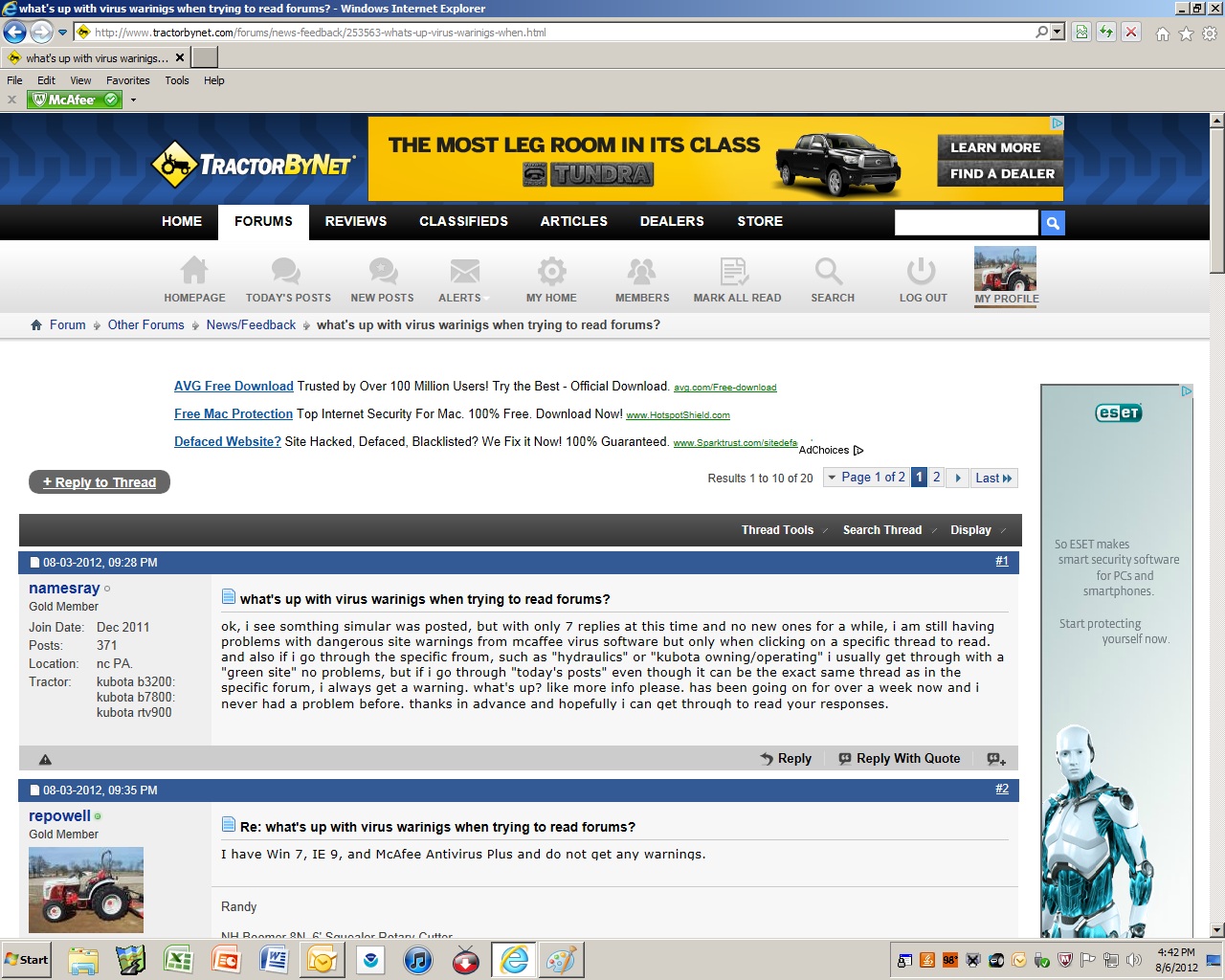Open the Members people icon

click(641, 271)
